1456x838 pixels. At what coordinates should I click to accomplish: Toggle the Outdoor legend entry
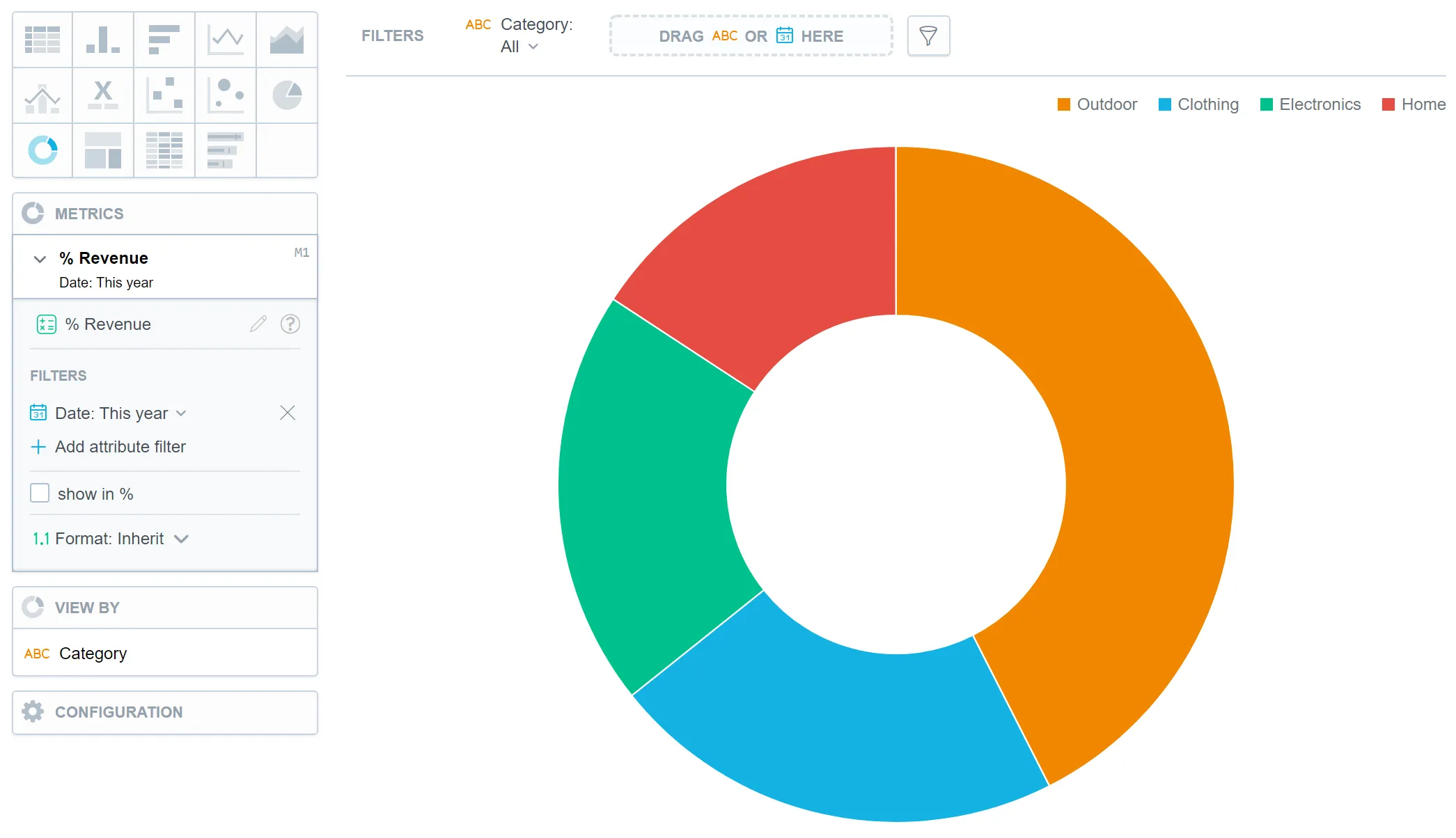point(1097,104)
